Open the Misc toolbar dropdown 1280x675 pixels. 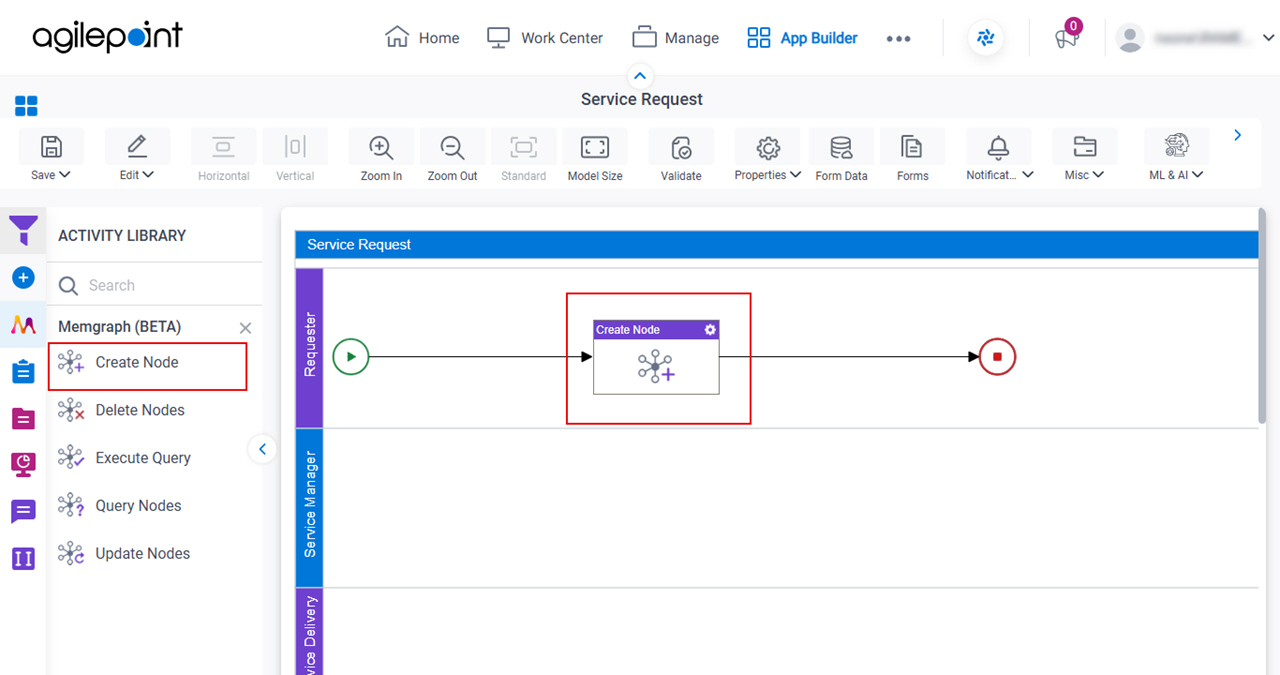pyautogui.click(x=1084, y=157)
